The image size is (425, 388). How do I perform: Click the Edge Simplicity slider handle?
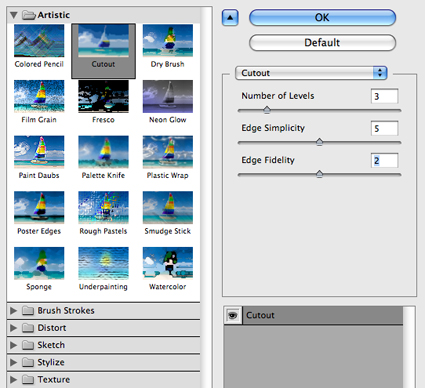319,142
